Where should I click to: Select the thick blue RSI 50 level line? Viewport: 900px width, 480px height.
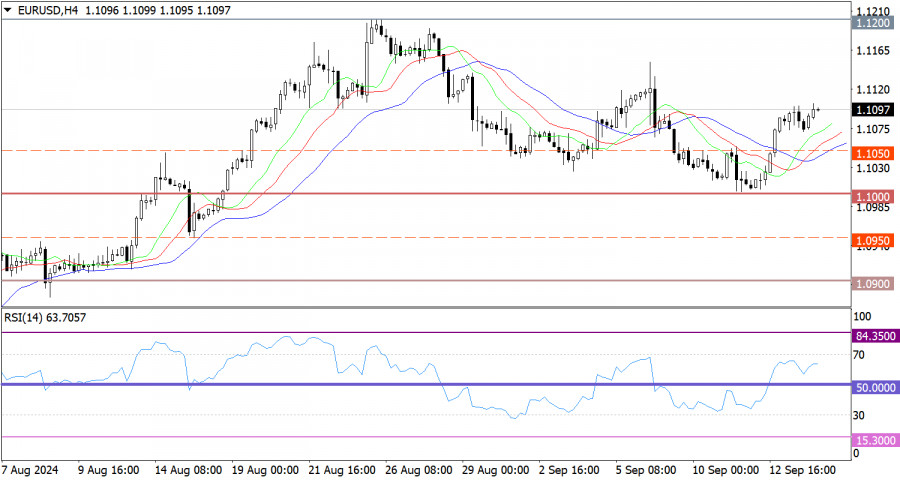[x=400, y=384]
